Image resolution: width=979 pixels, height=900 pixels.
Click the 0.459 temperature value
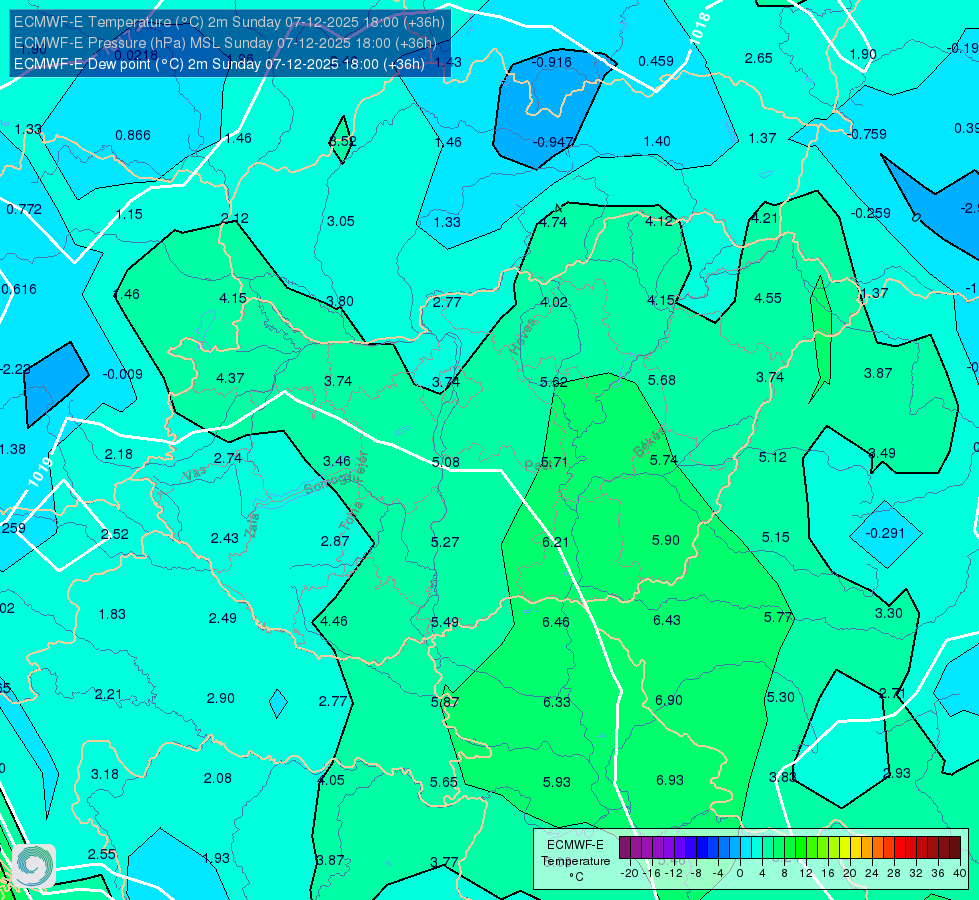[656, 61]
